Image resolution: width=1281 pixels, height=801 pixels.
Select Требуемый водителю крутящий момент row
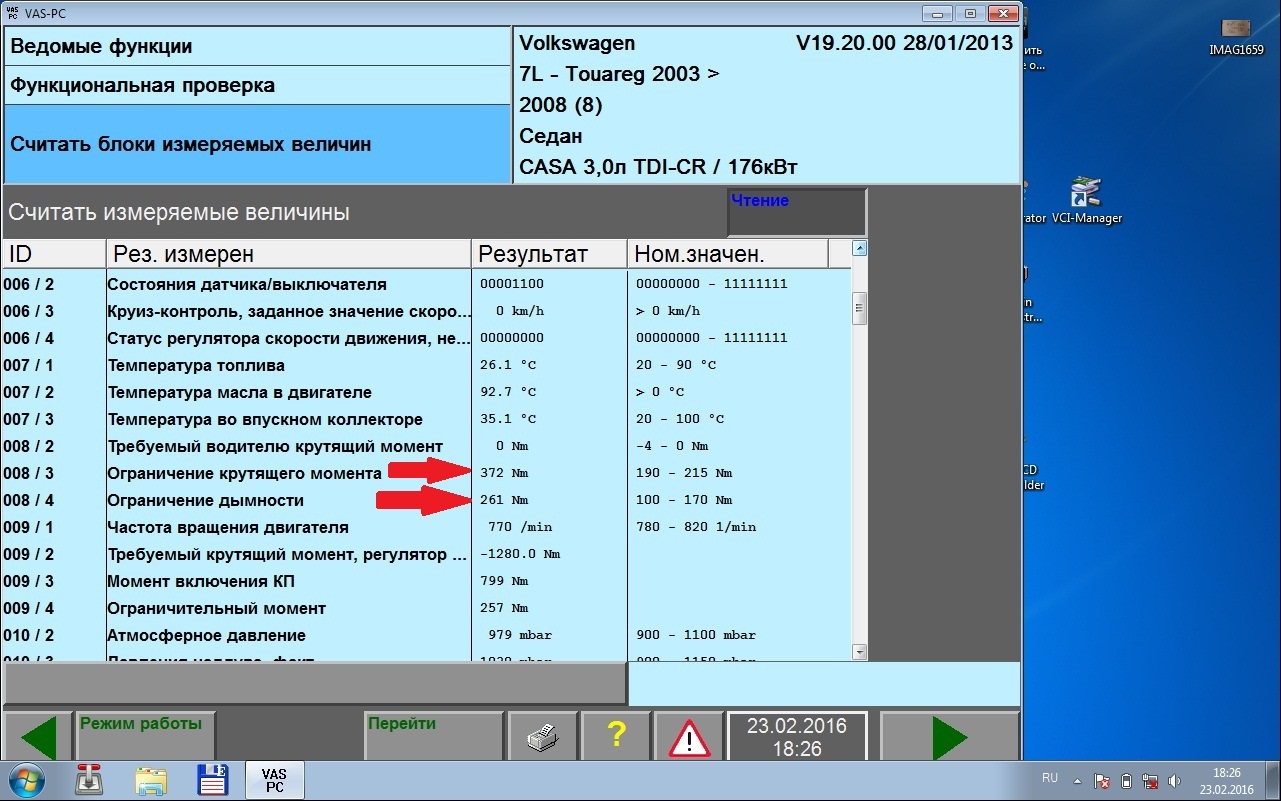(x=427, y=446)
